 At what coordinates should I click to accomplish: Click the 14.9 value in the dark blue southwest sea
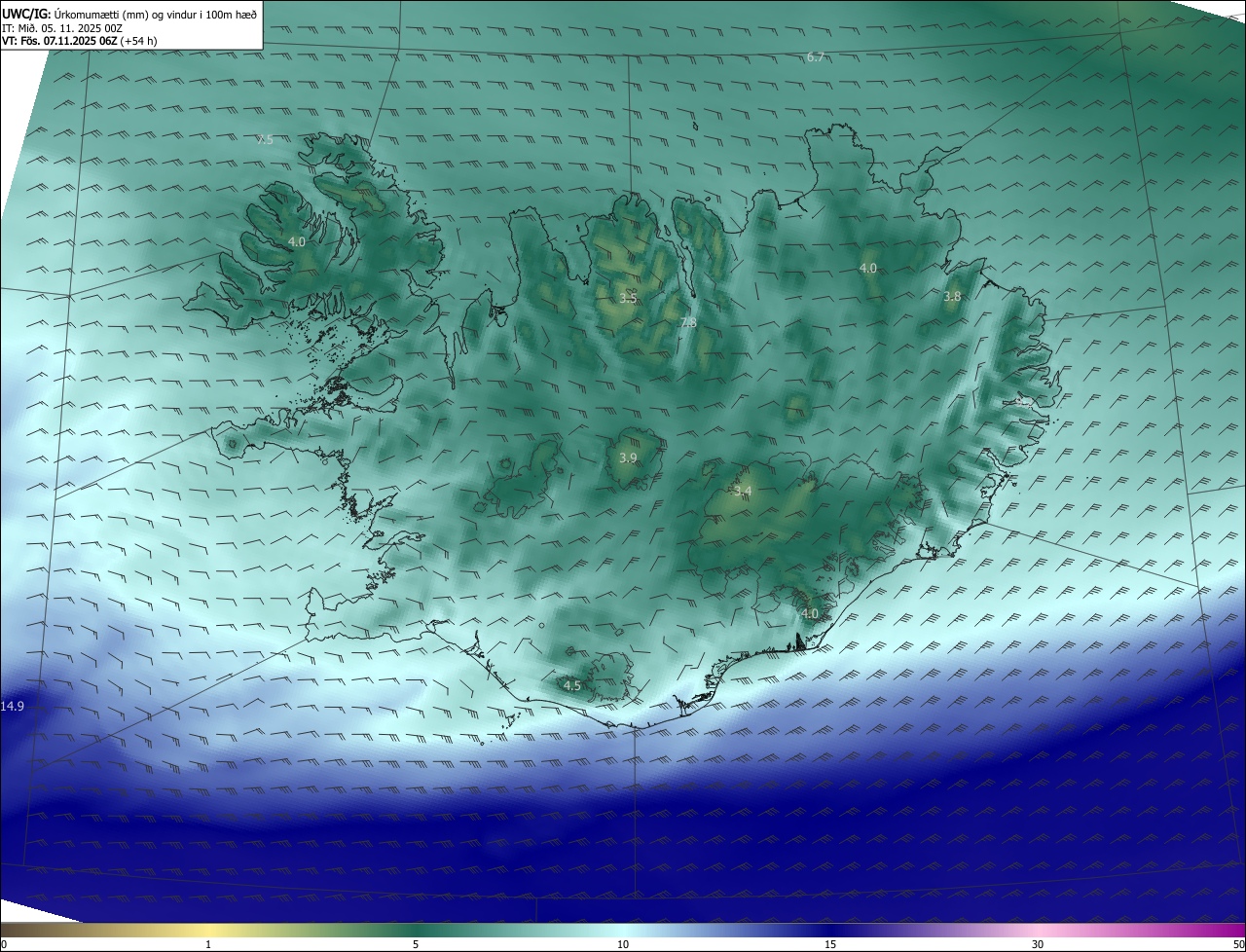click(12, 706)
